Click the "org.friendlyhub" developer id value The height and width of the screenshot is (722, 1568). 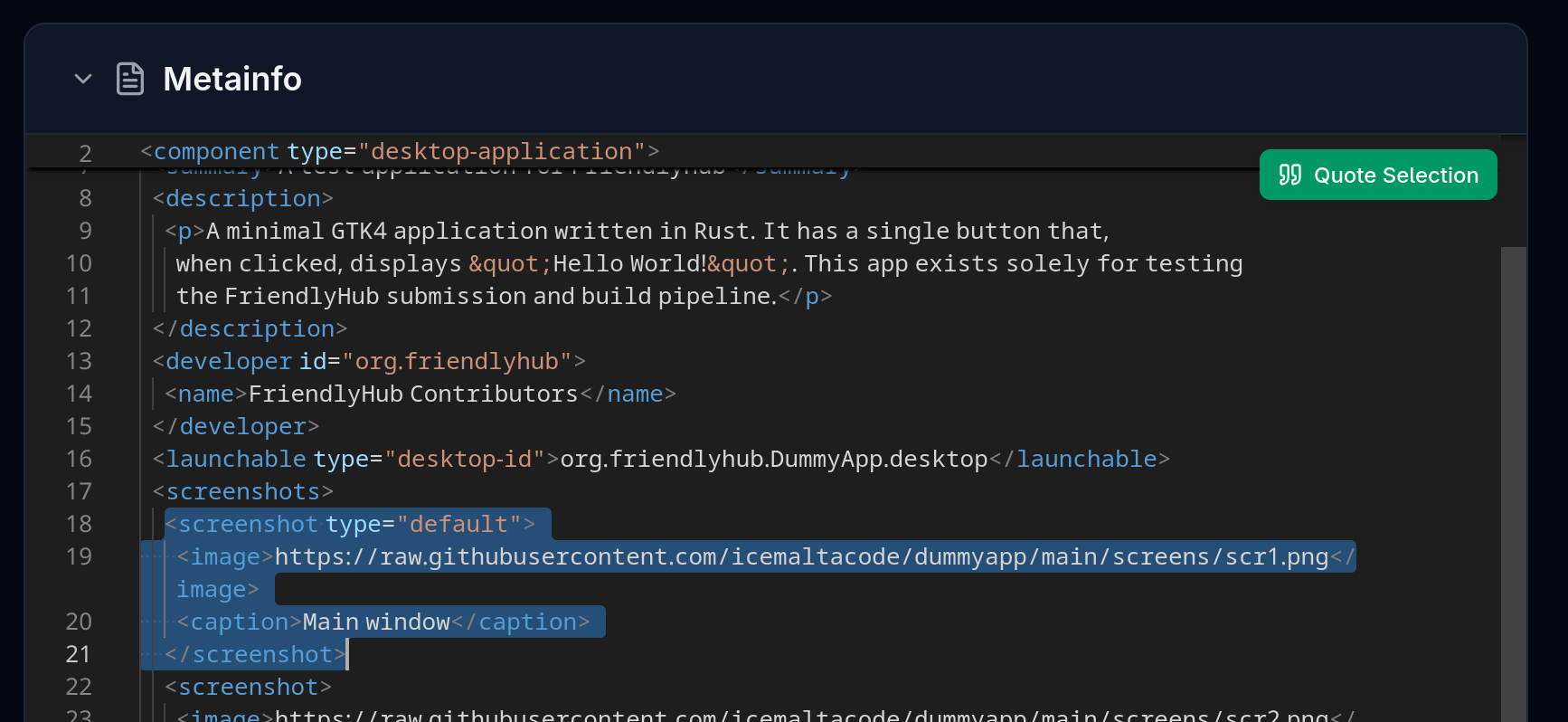pos(456,361)
